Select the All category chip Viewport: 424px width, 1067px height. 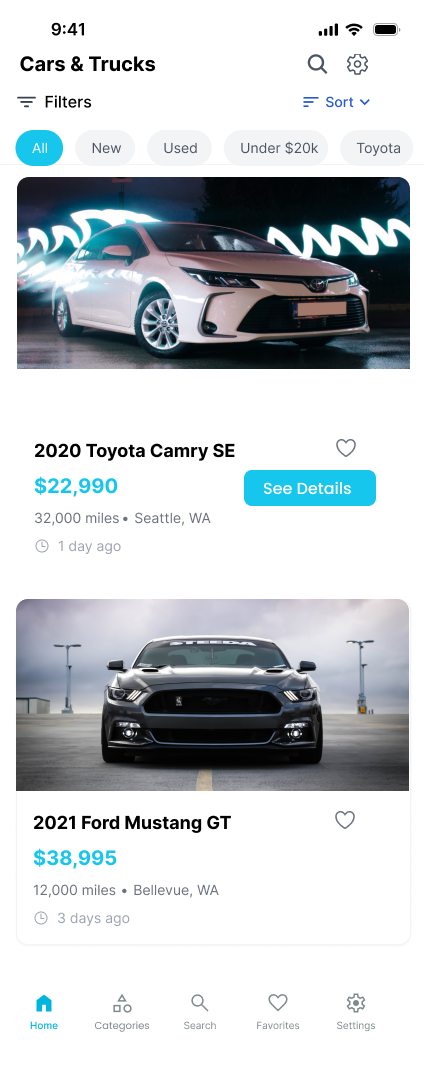pyautogui.click(x=39, y=148)
